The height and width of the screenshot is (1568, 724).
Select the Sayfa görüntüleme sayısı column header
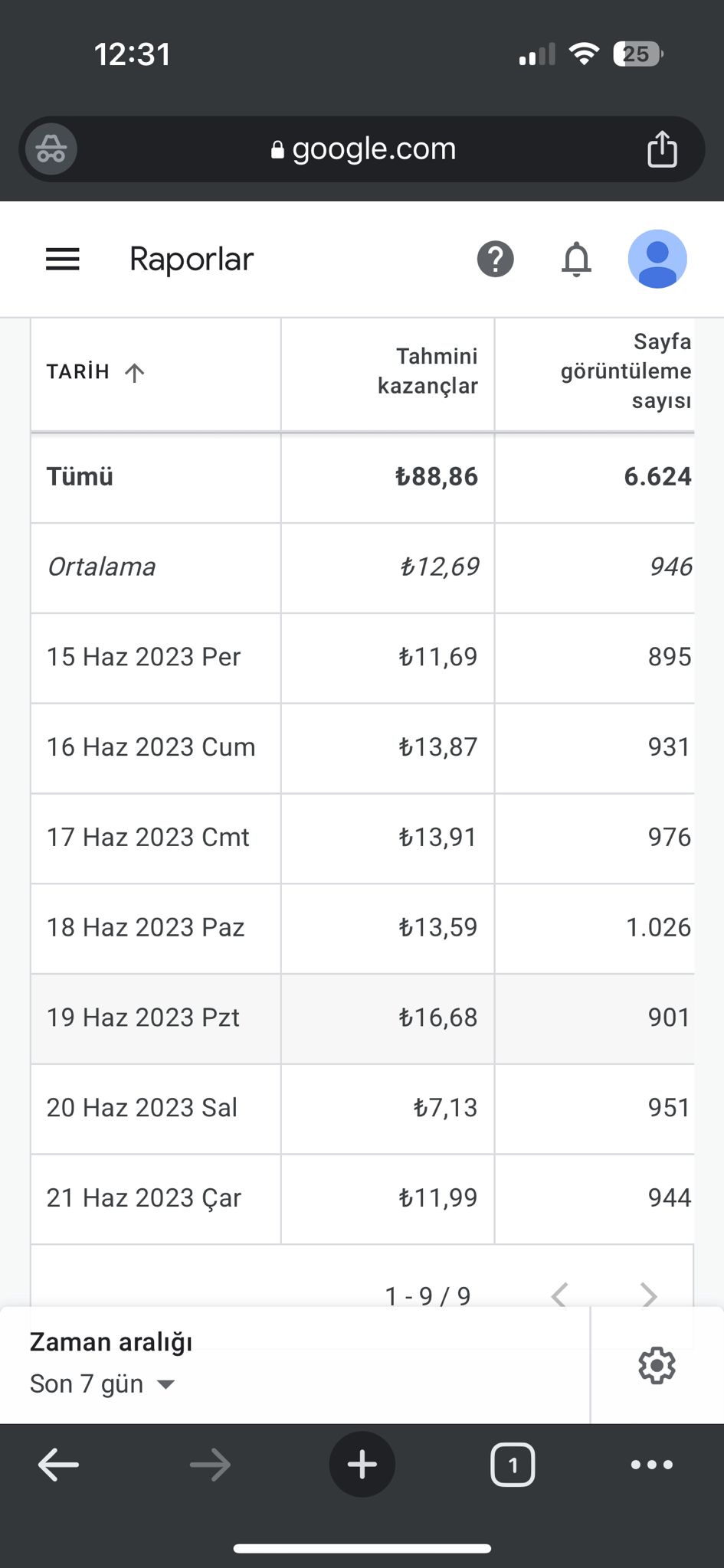click(x=626, y=371)
